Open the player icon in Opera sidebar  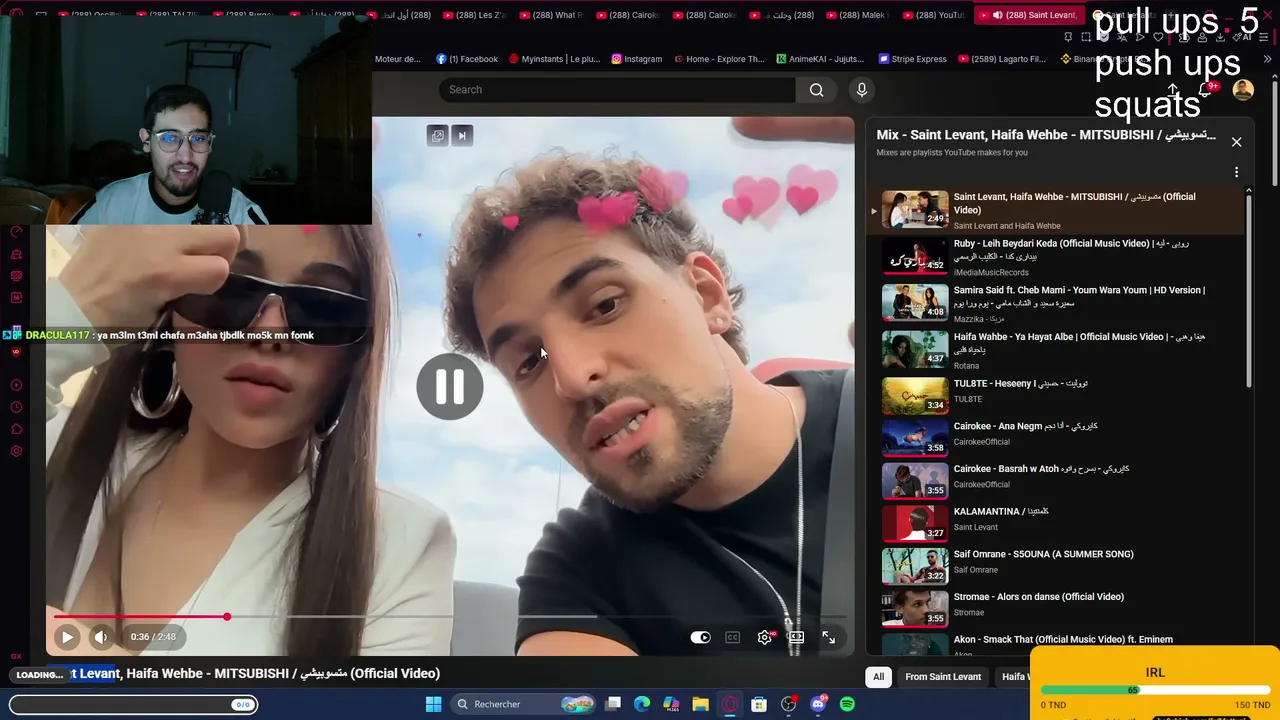tap(16, 385)
